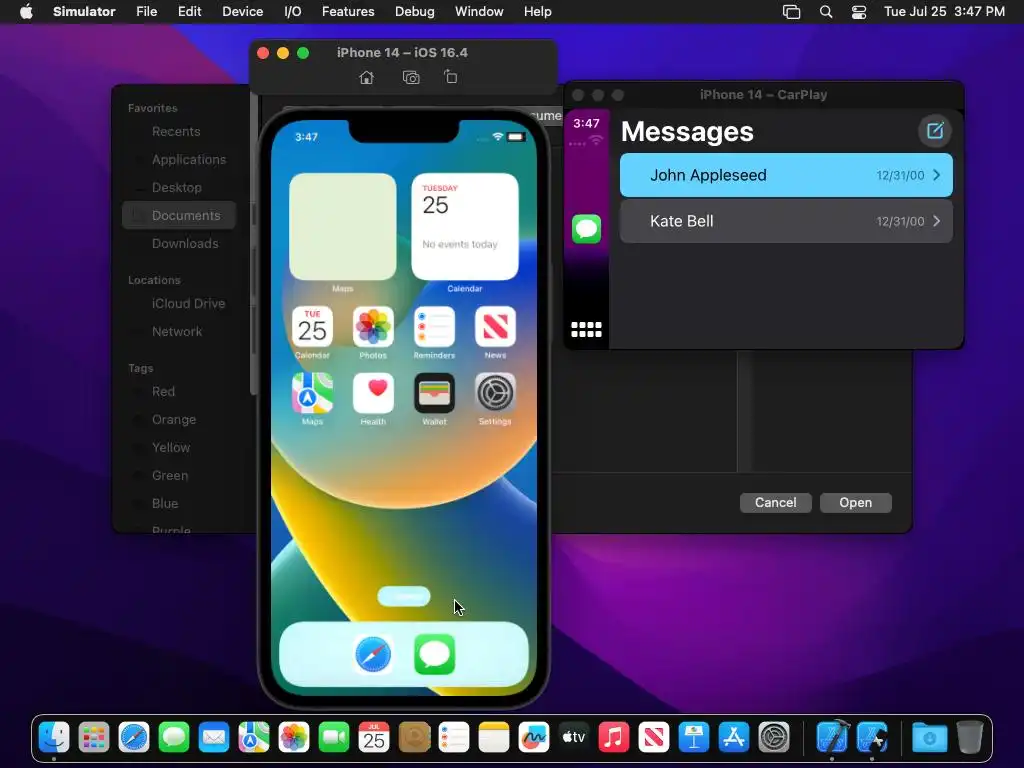The image size is (1024, 768).
Task: Open Reminders app on iPhone home screen
Action: coord(434,327)
